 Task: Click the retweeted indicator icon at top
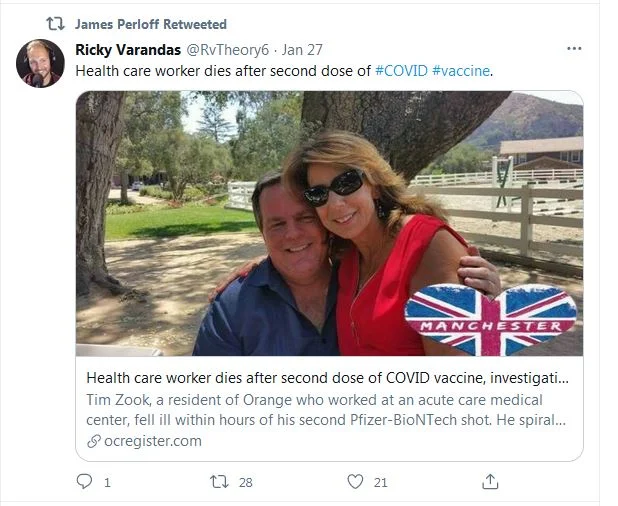(56, 24)
